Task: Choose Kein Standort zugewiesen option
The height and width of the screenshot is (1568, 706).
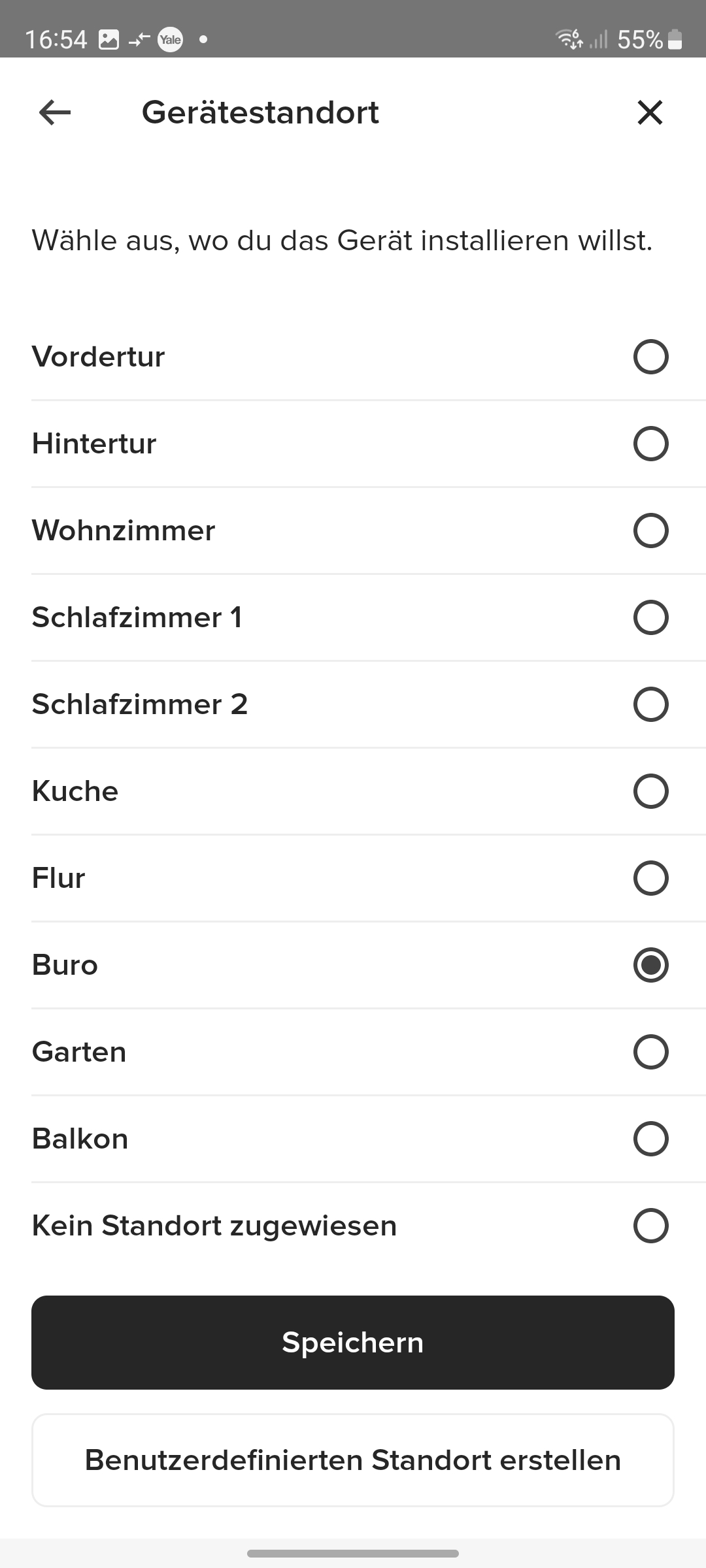Action: (x=650, y=1226)
